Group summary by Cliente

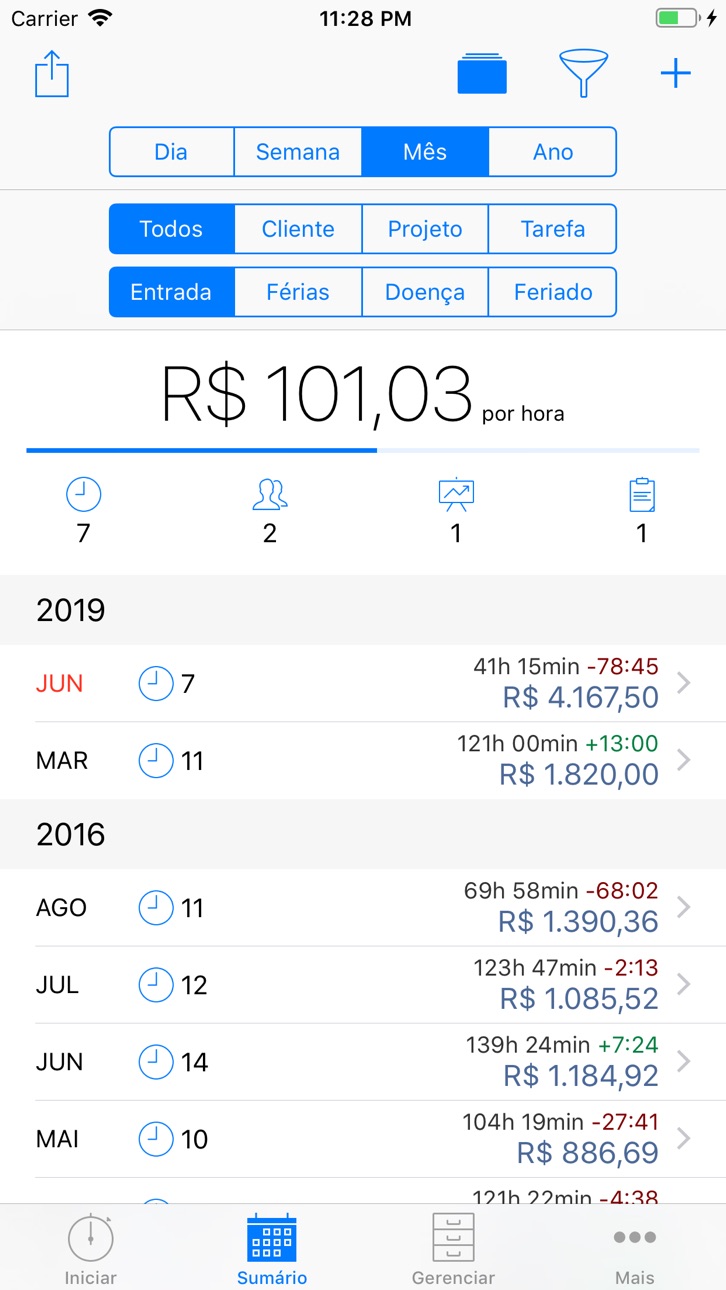(x=298, y=229)
